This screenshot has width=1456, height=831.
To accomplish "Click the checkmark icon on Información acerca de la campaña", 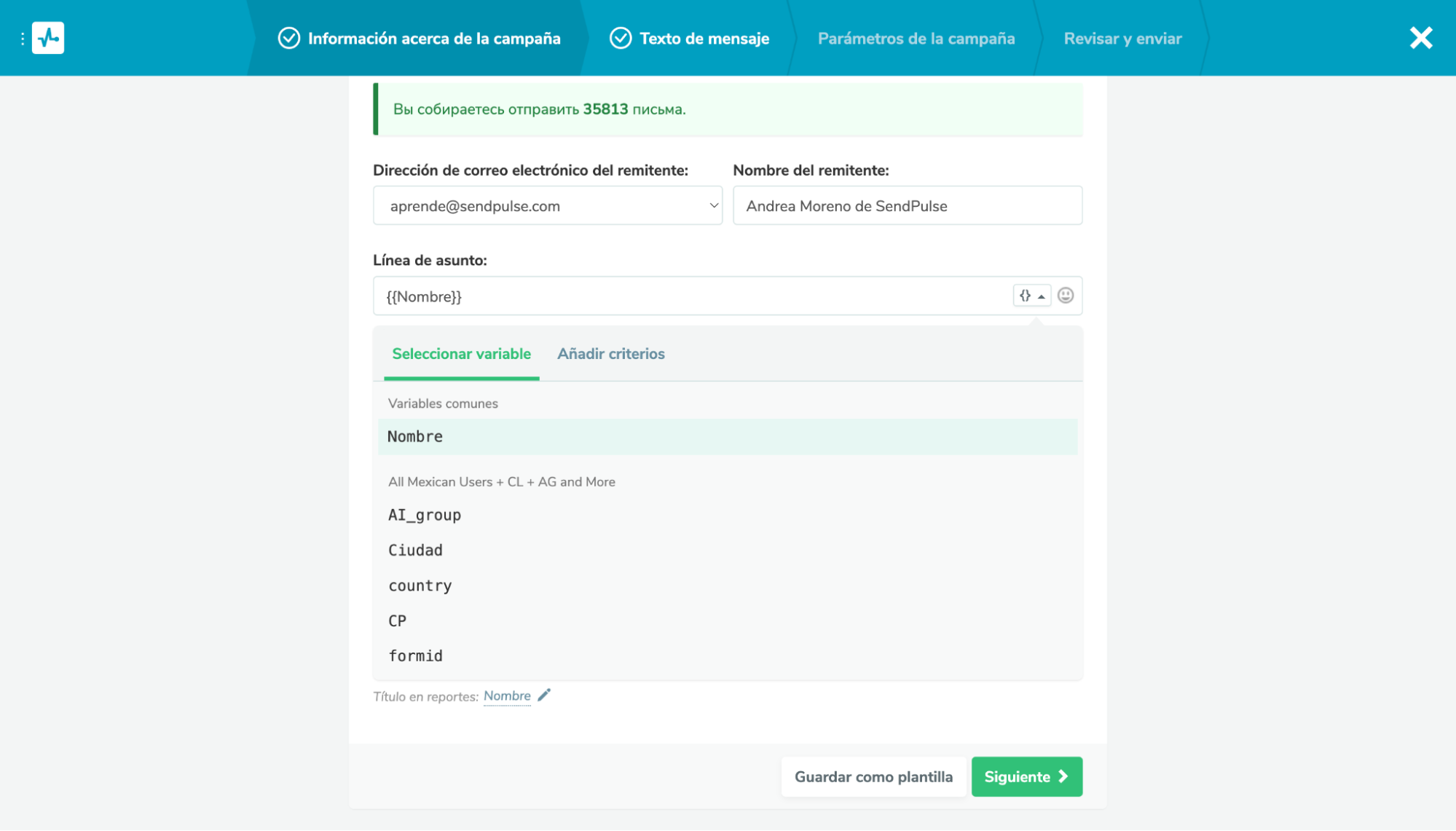I will pyautogui.click(x=289, y=38).
